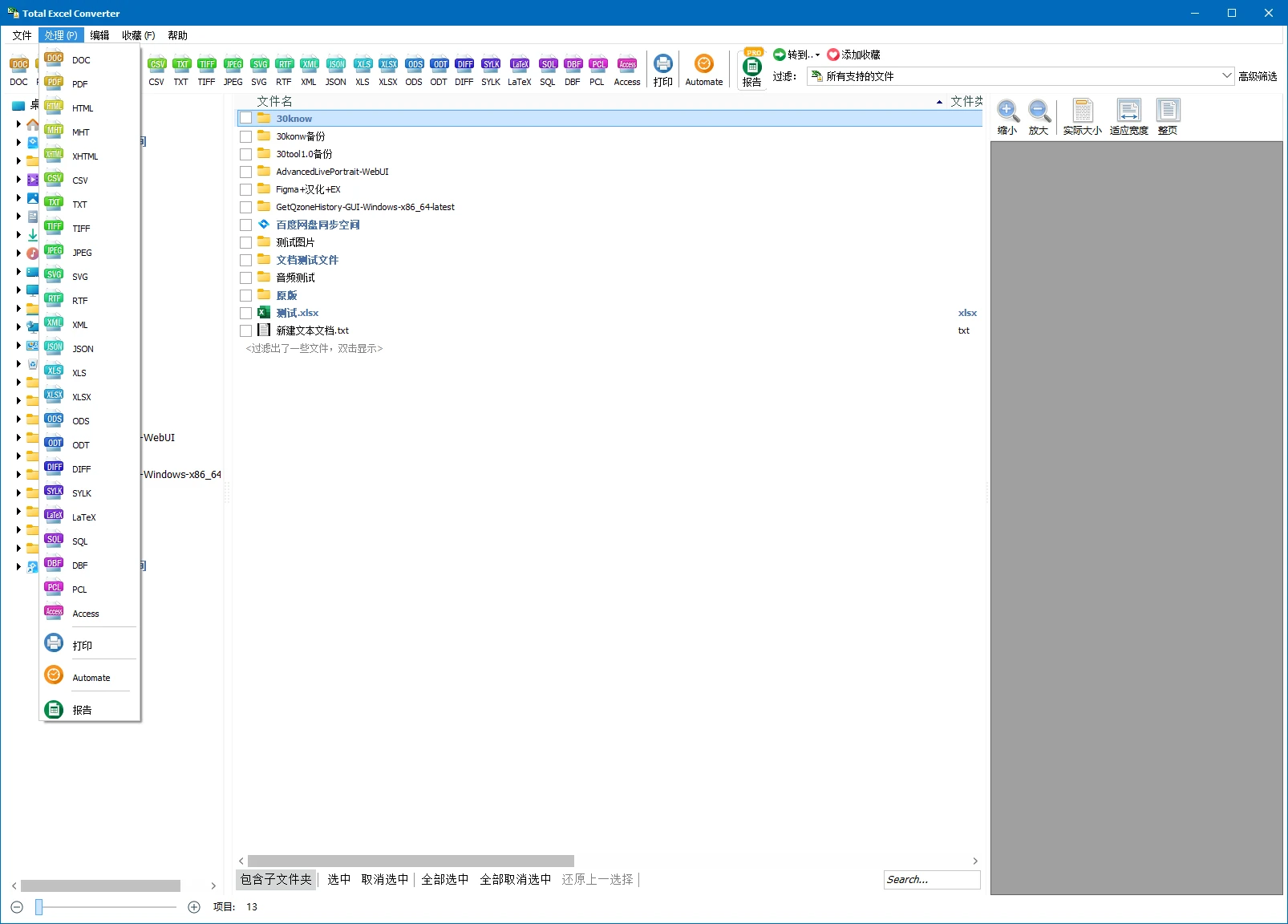
Task: Check the box for 测试.xlsx
Action: click(246, 314)
